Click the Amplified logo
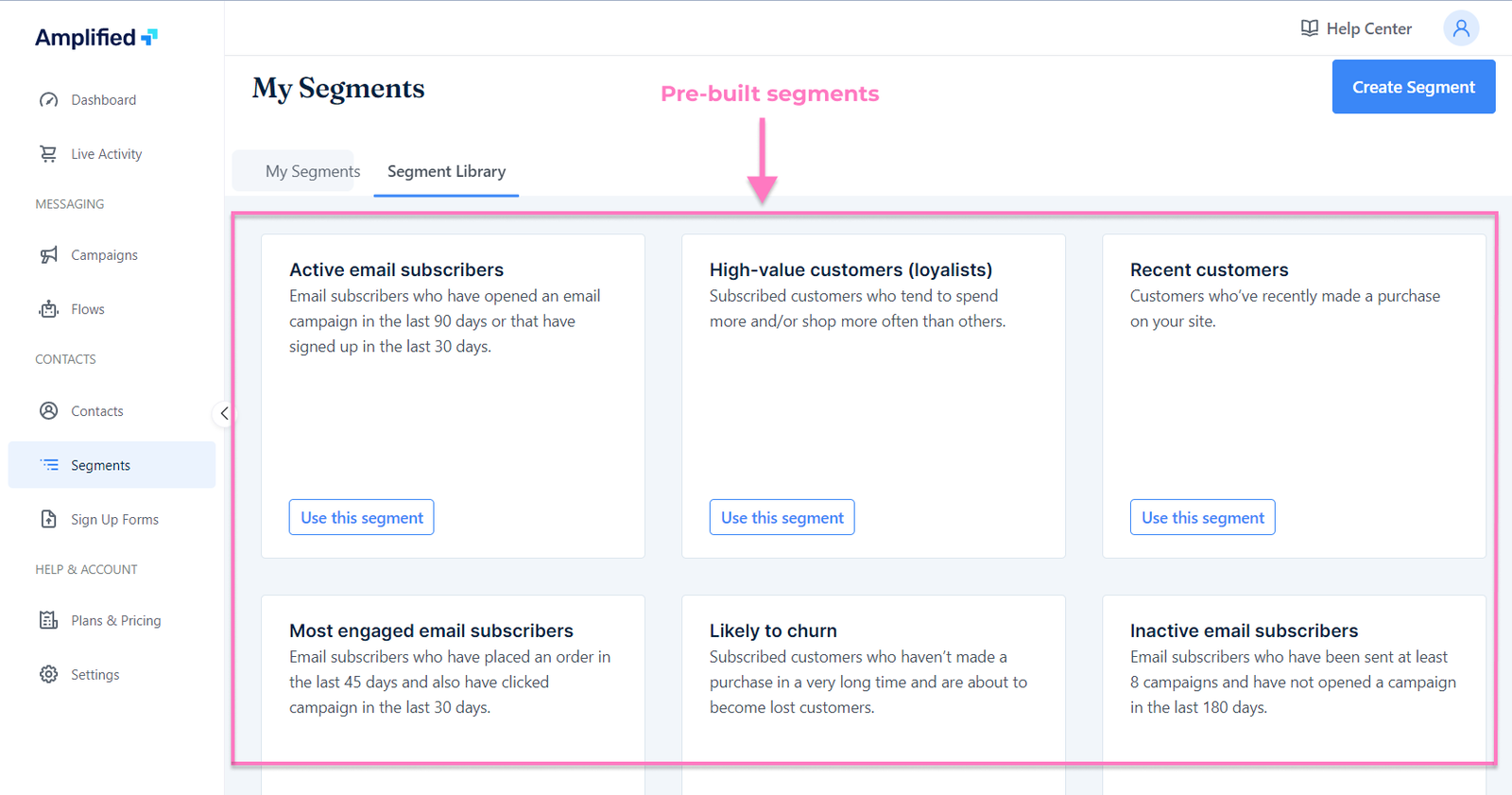Screen dimensions: 1512x795 (x=95, y=38)
